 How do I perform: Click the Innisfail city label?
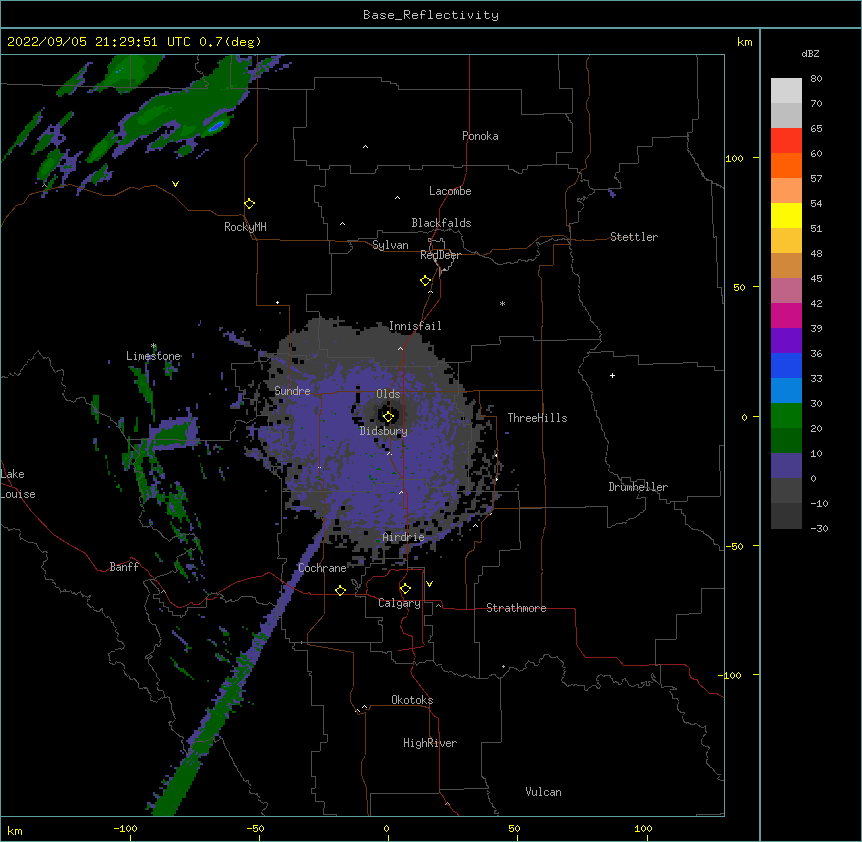coord(415,326)
